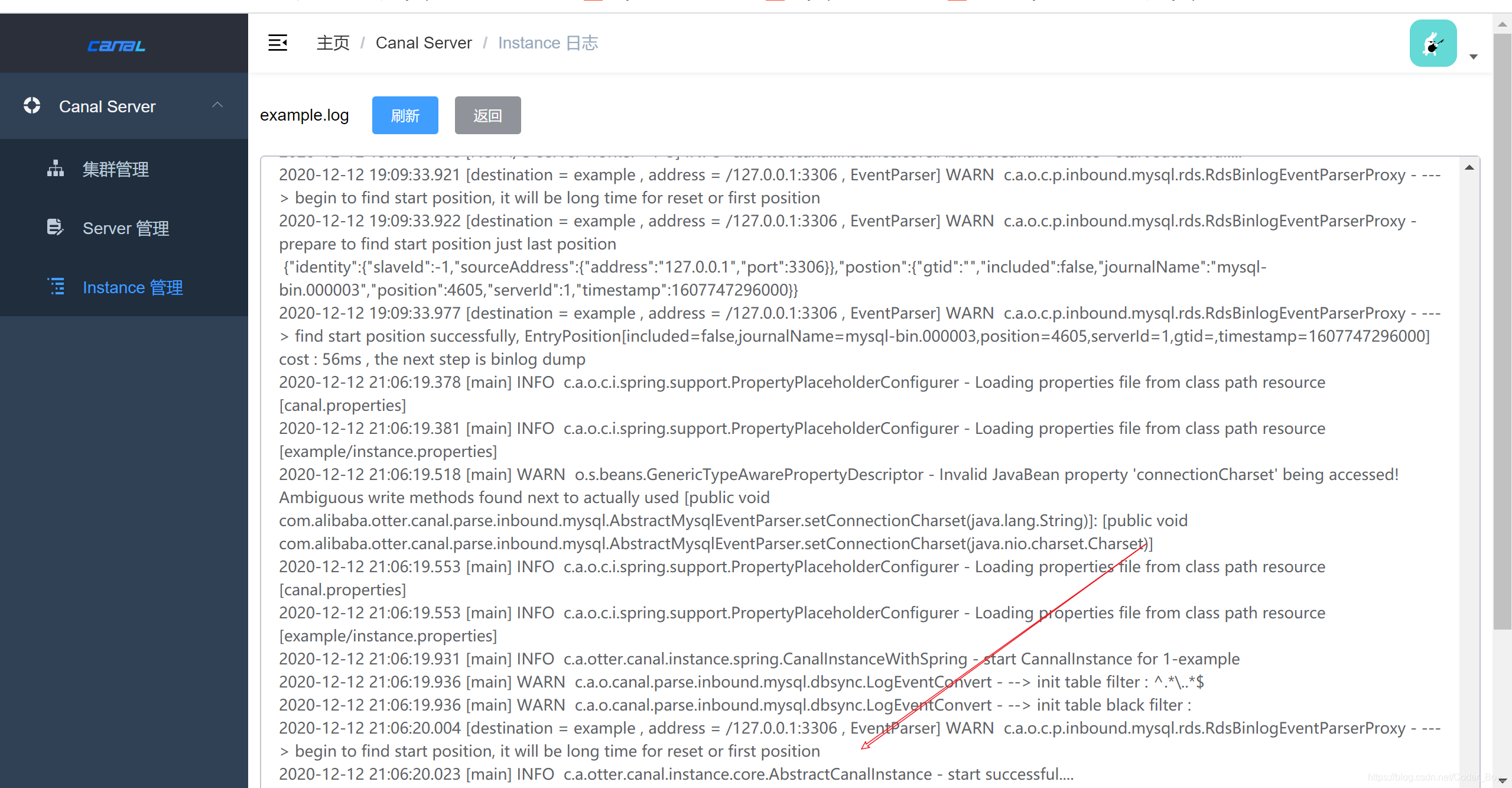This screenshot has width=1512, height=788.
Task: Click the Canal logo in sidebar
Action: pyautogui.click(x=116, y=46)
